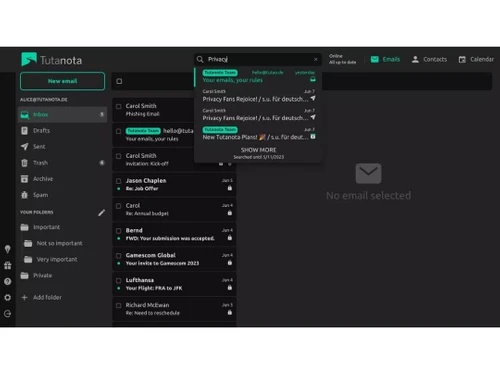This screenshot has height=375, width=500.
Task: Click sent arrow icon on second Privacy Fans result
Action: coord(313,117)
